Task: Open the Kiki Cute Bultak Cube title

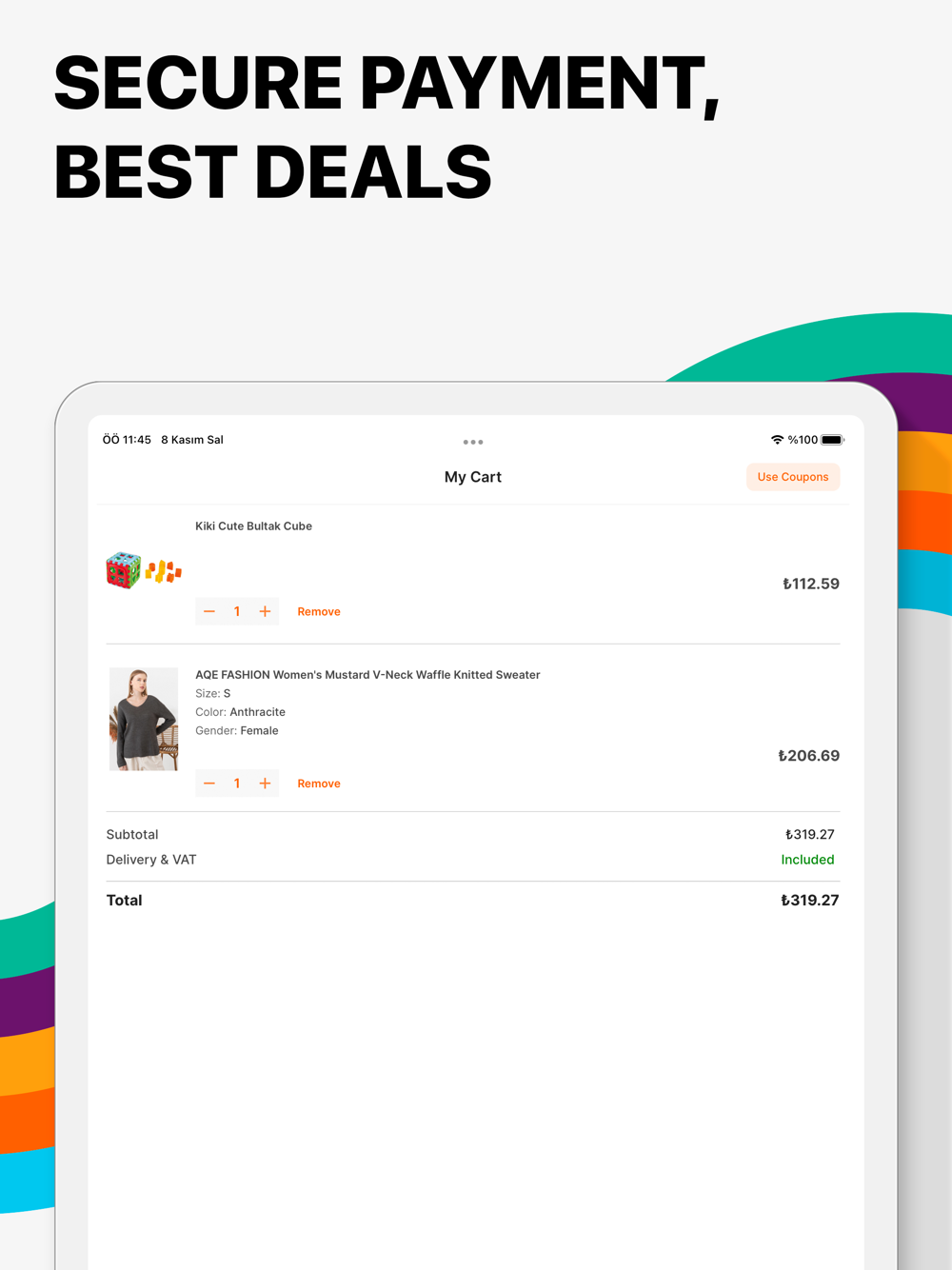Action: (253, 526)
